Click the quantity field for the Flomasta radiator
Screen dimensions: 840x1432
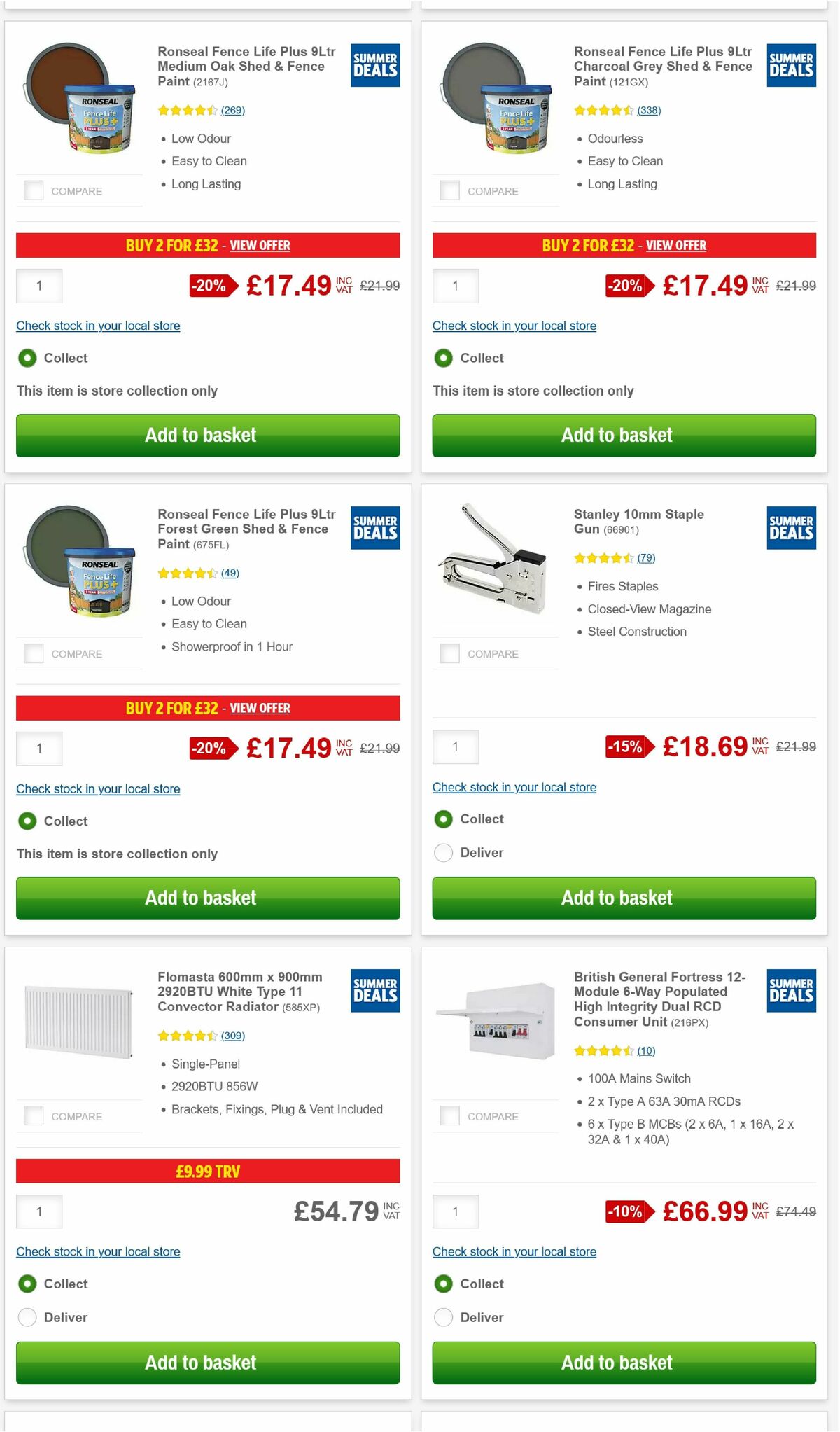click(39, 1211)
